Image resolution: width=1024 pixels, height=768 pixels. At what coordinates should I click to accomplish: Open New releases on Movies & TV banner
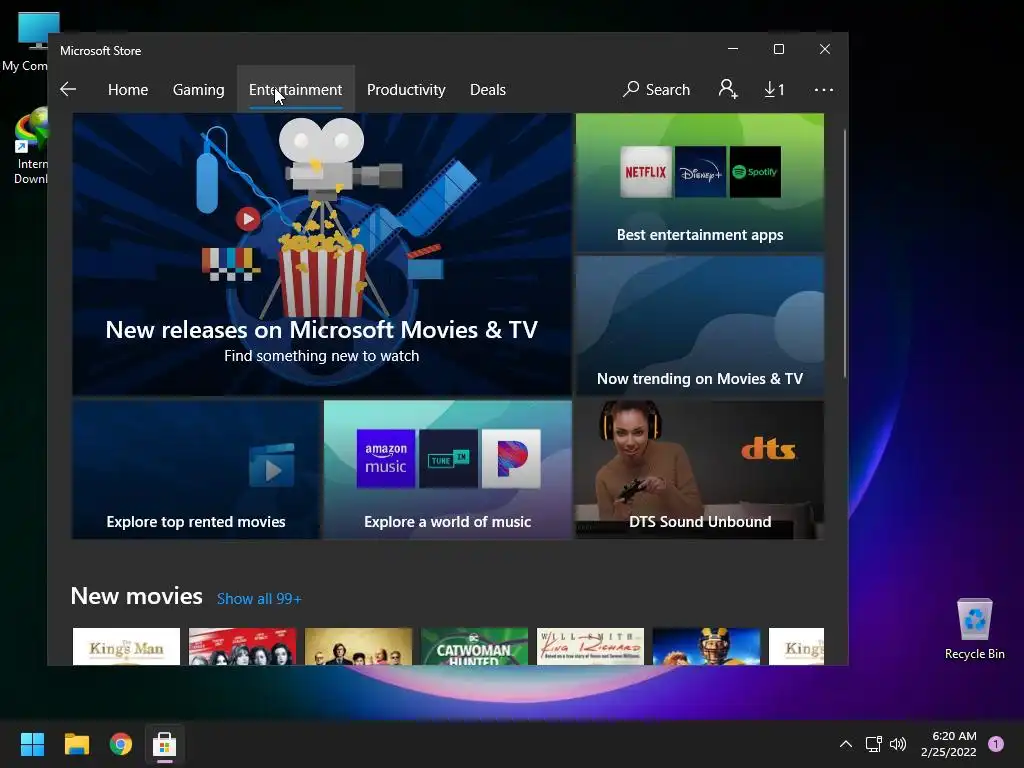[x=322, y=254]
